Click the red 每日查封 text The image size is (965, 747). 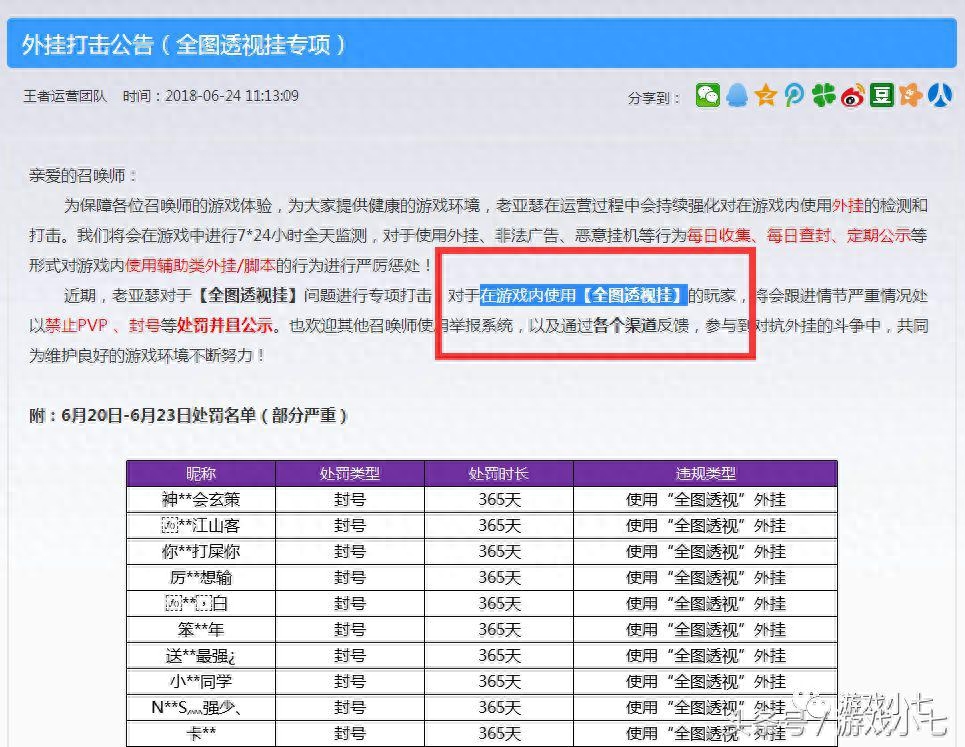click(x=799, y=236)
